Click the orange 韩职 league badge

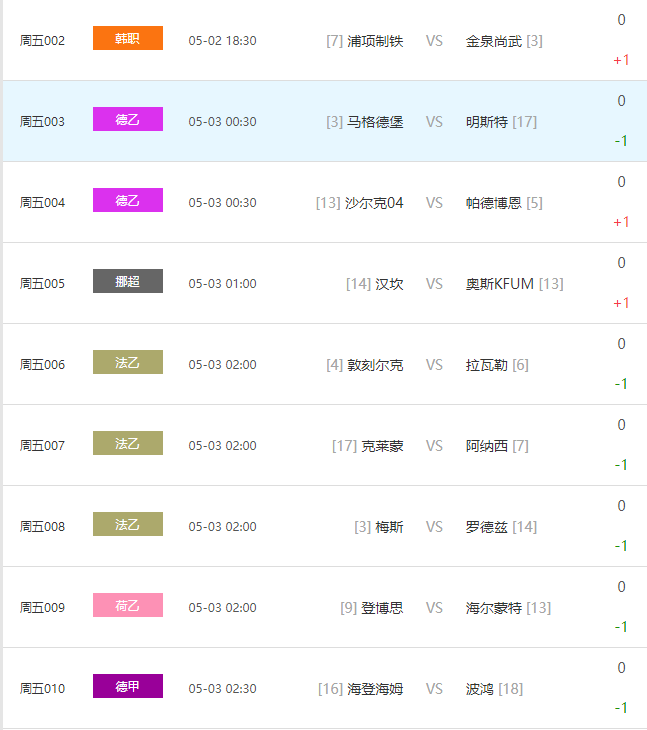(127, 39)
